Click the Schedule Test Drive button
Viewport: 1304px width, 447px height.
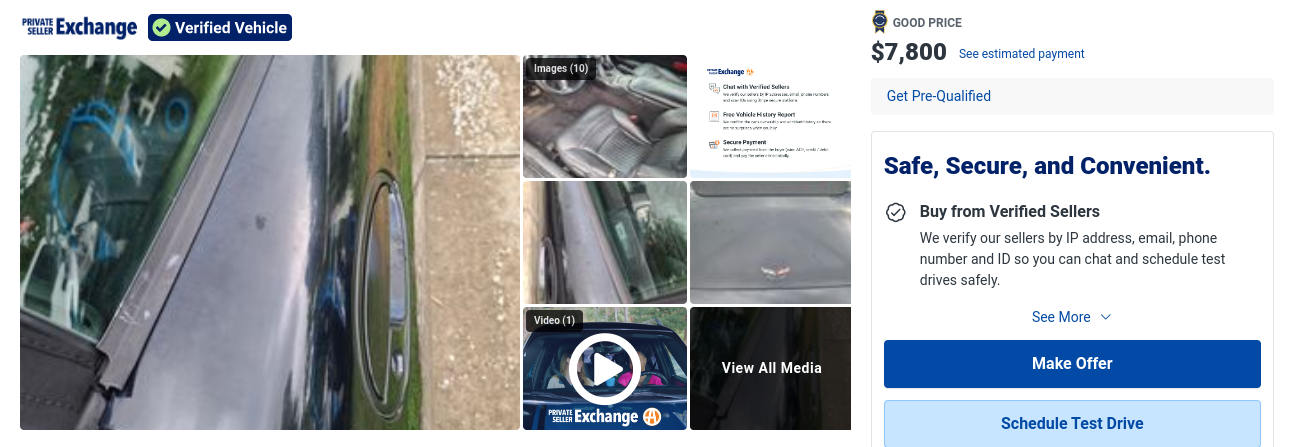point(1072,423)
